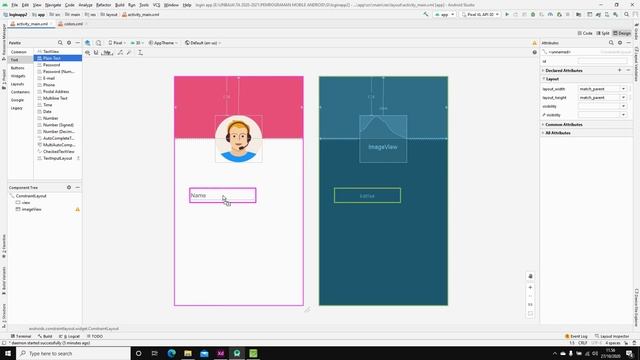Image resolution: width=640 pixels, height=360 pixels.
Task: Click the Name text field on the design preview
Action: (x=223, y=196)
